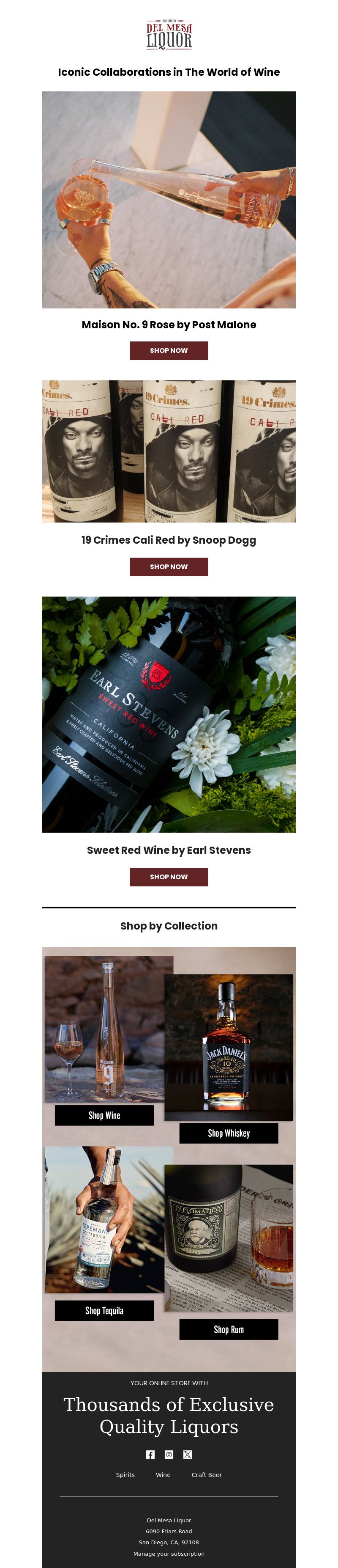Select the Shop Rum button
This screenshot has width=338, height=1568.
pyautogui.click(x=229, y=1329)
